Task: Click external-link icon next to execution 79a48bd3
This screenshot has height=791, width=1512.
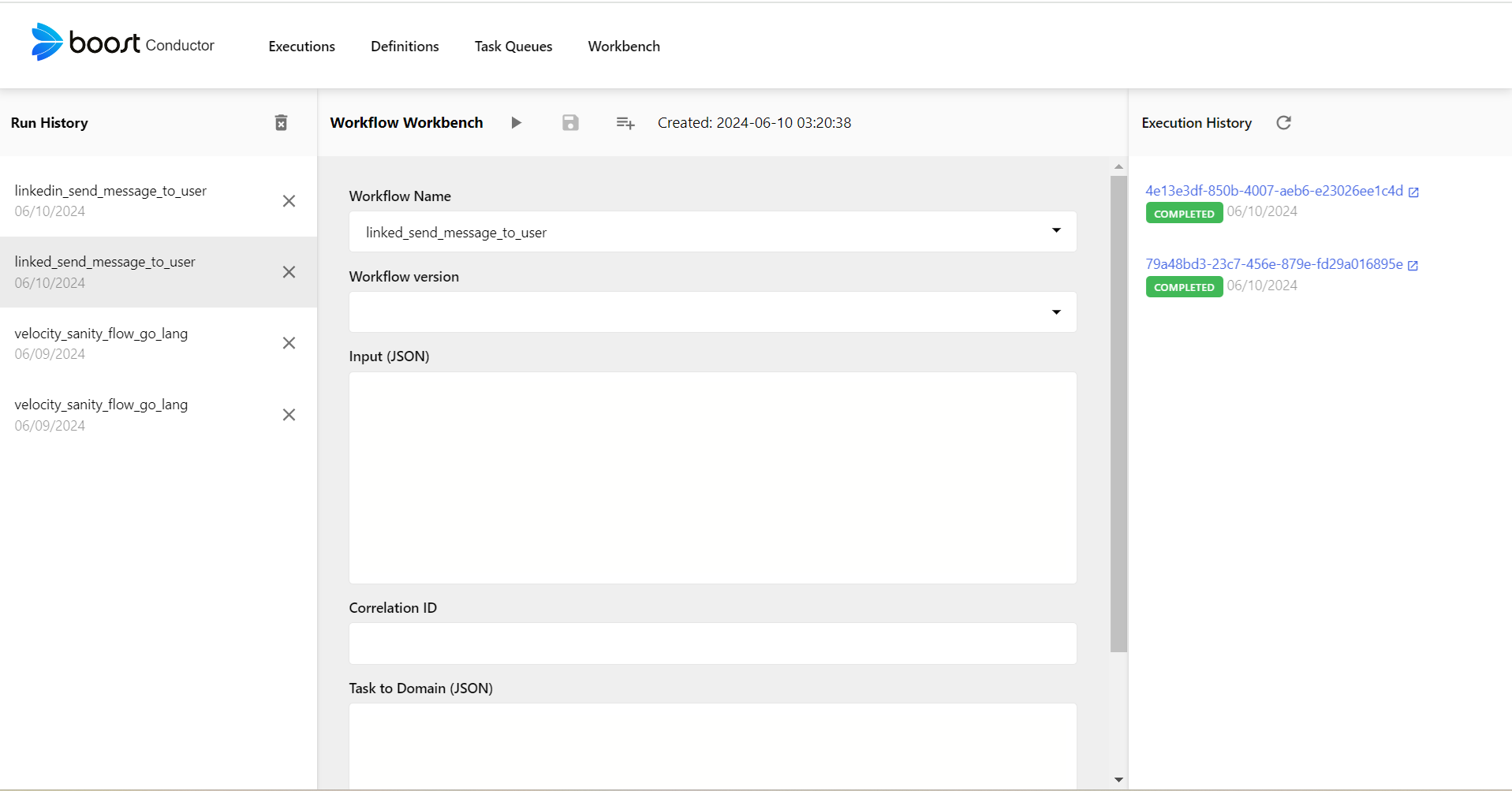Action: pyautogui.click(x=1413, y=265)
